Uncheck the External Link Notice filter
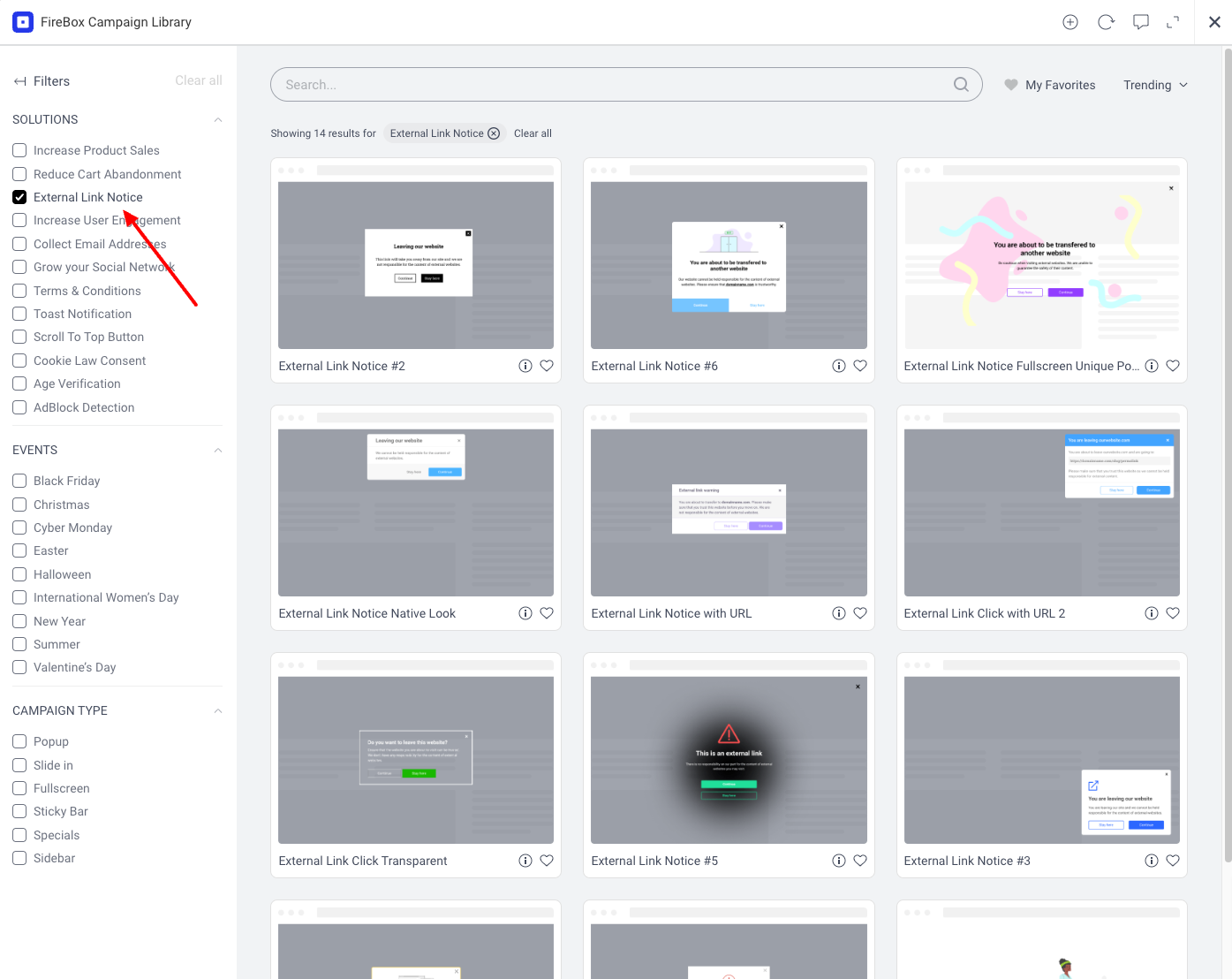The height and width of the screenshot is (979, 1232). coord(19,196)
